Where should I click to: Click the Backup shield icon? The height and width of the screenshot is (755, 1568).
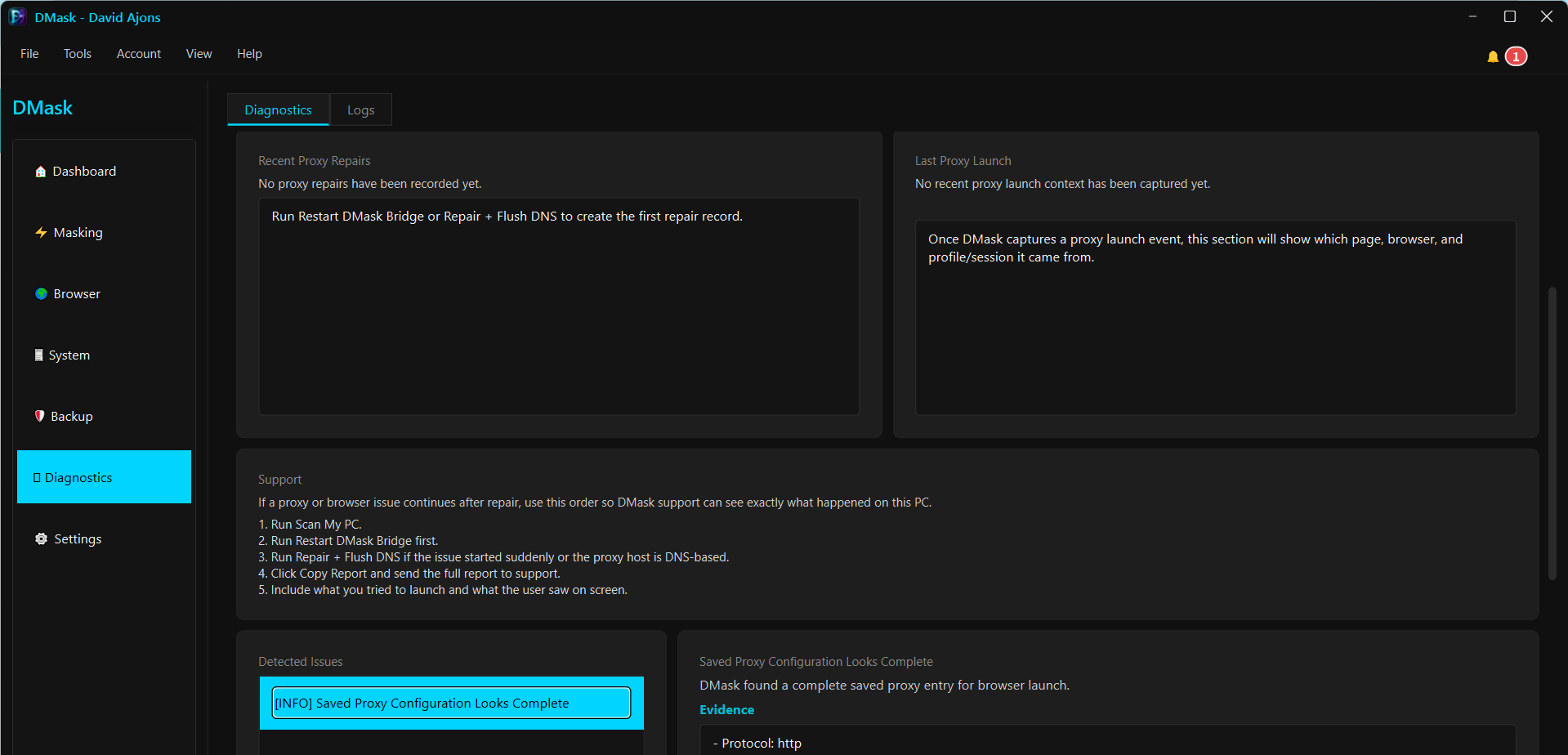click(x=39, y=416)
